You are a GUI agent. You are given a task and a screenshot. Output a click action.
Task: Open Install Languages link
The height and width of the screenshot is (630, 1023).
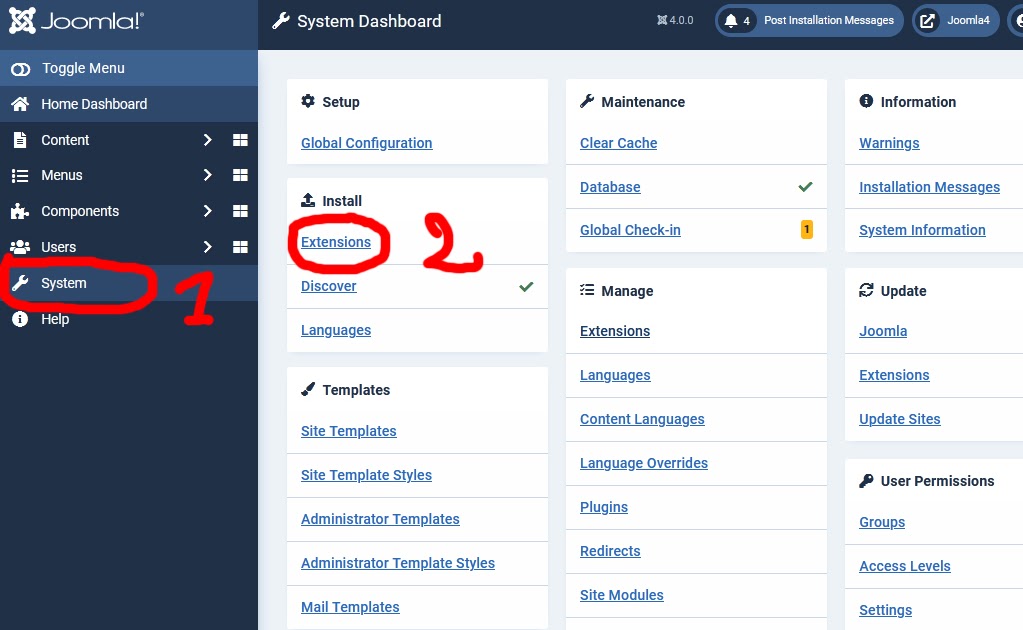[x=336, y=331]
